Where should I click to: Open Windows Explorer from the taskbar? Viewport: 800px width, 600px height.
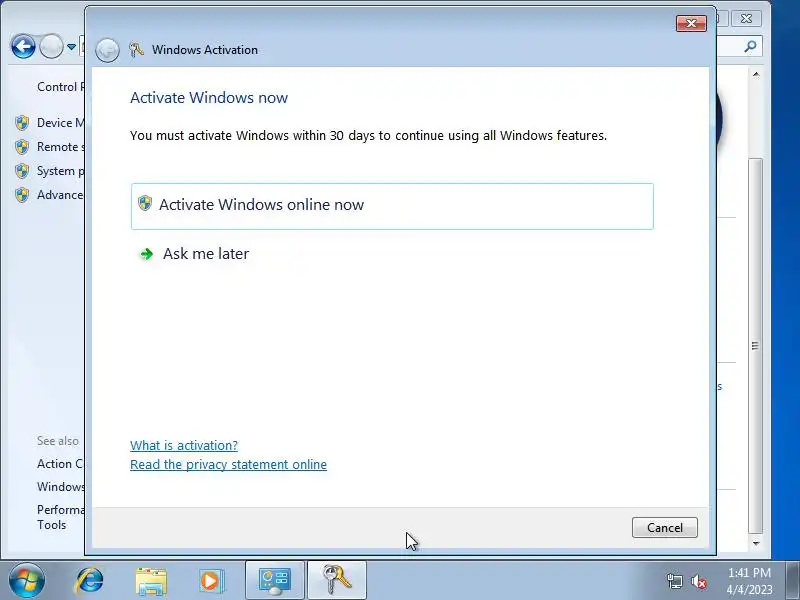coord(151,581)
